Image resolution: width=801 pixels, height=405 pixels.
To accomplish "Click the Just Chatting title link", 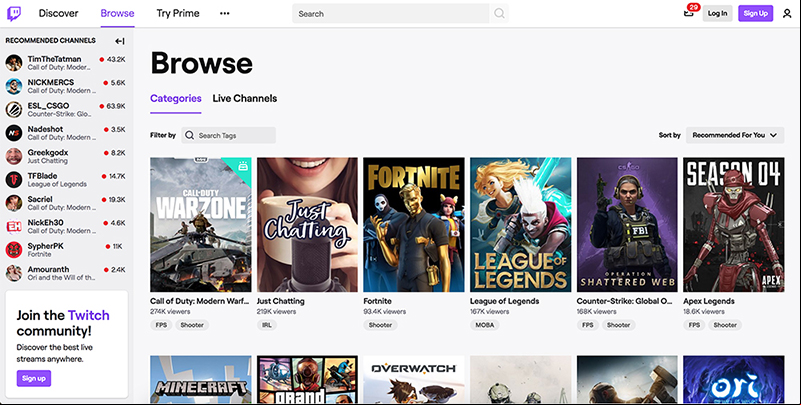I will tap(280, 301).
